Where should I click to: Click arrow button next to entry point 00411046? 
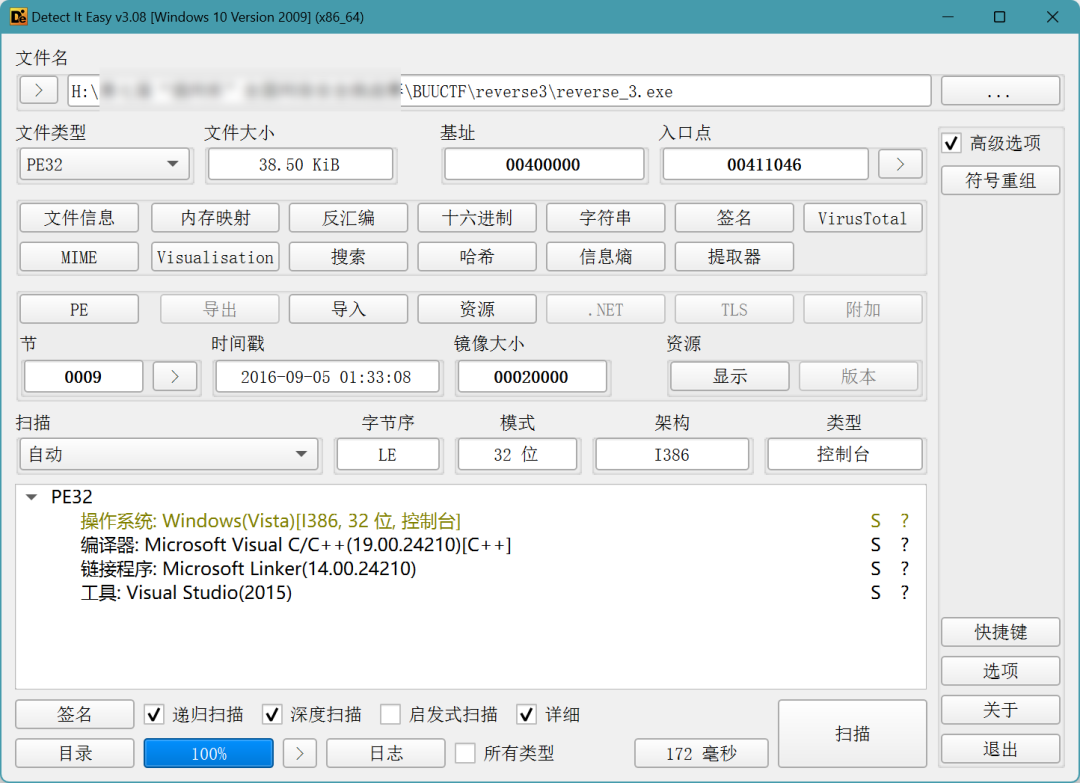click(x=900, y=164)
